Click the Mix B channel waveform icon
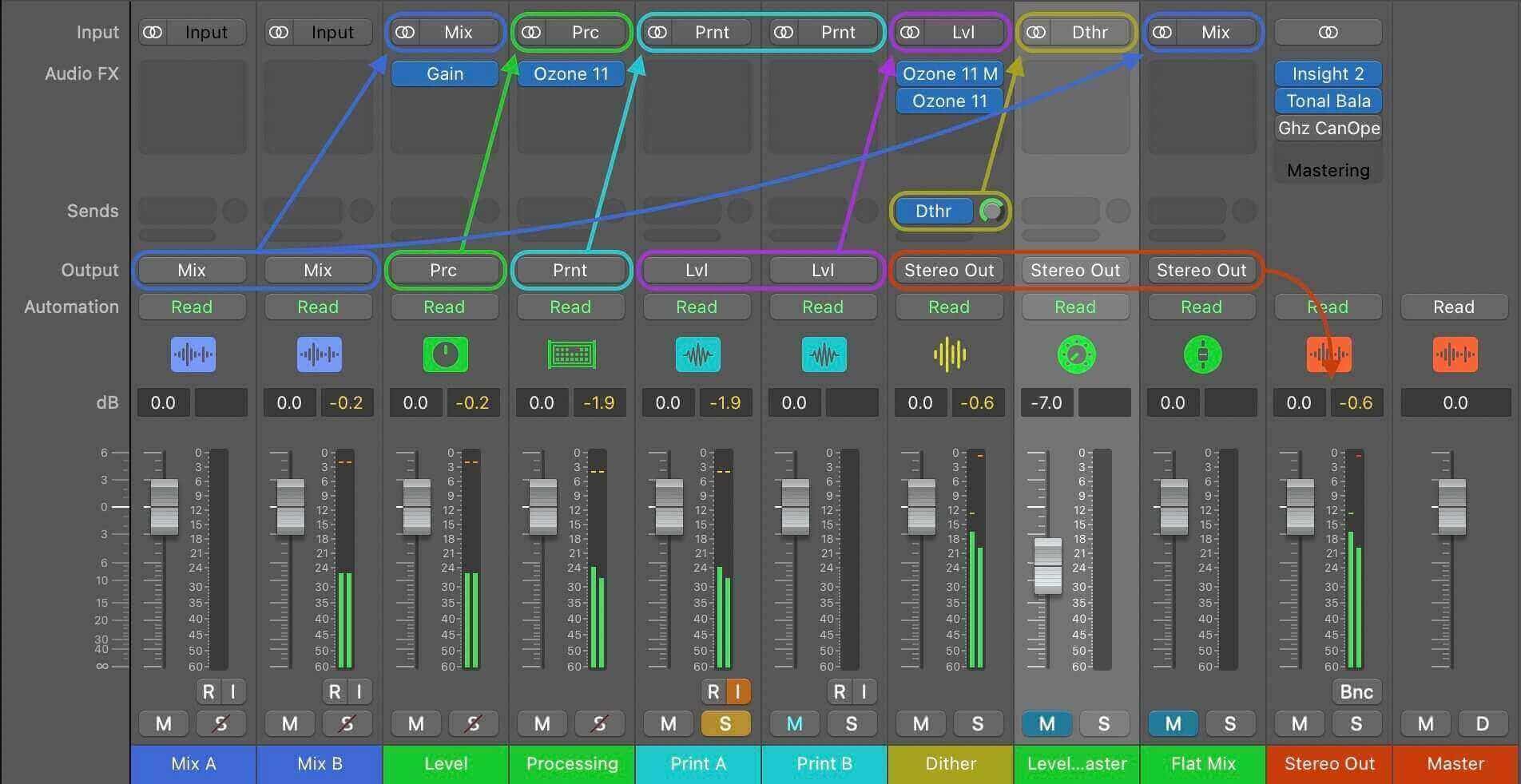The height and width of the screenshot is (784, 1521). point(319,354)
